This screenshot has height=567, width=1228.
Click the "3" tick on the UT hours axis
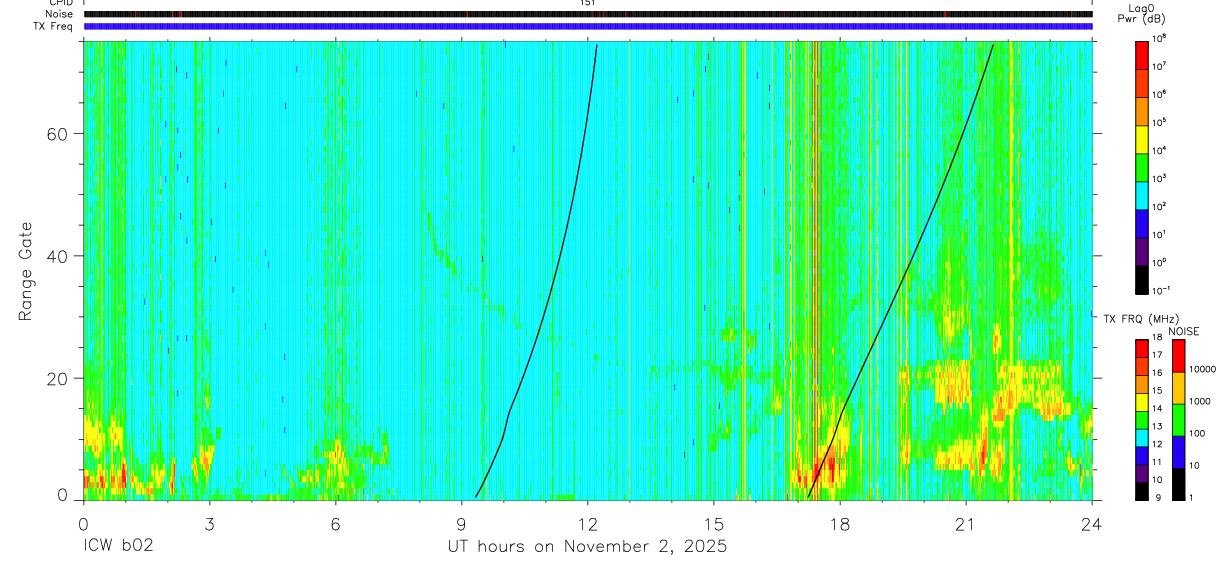[210, 523]
